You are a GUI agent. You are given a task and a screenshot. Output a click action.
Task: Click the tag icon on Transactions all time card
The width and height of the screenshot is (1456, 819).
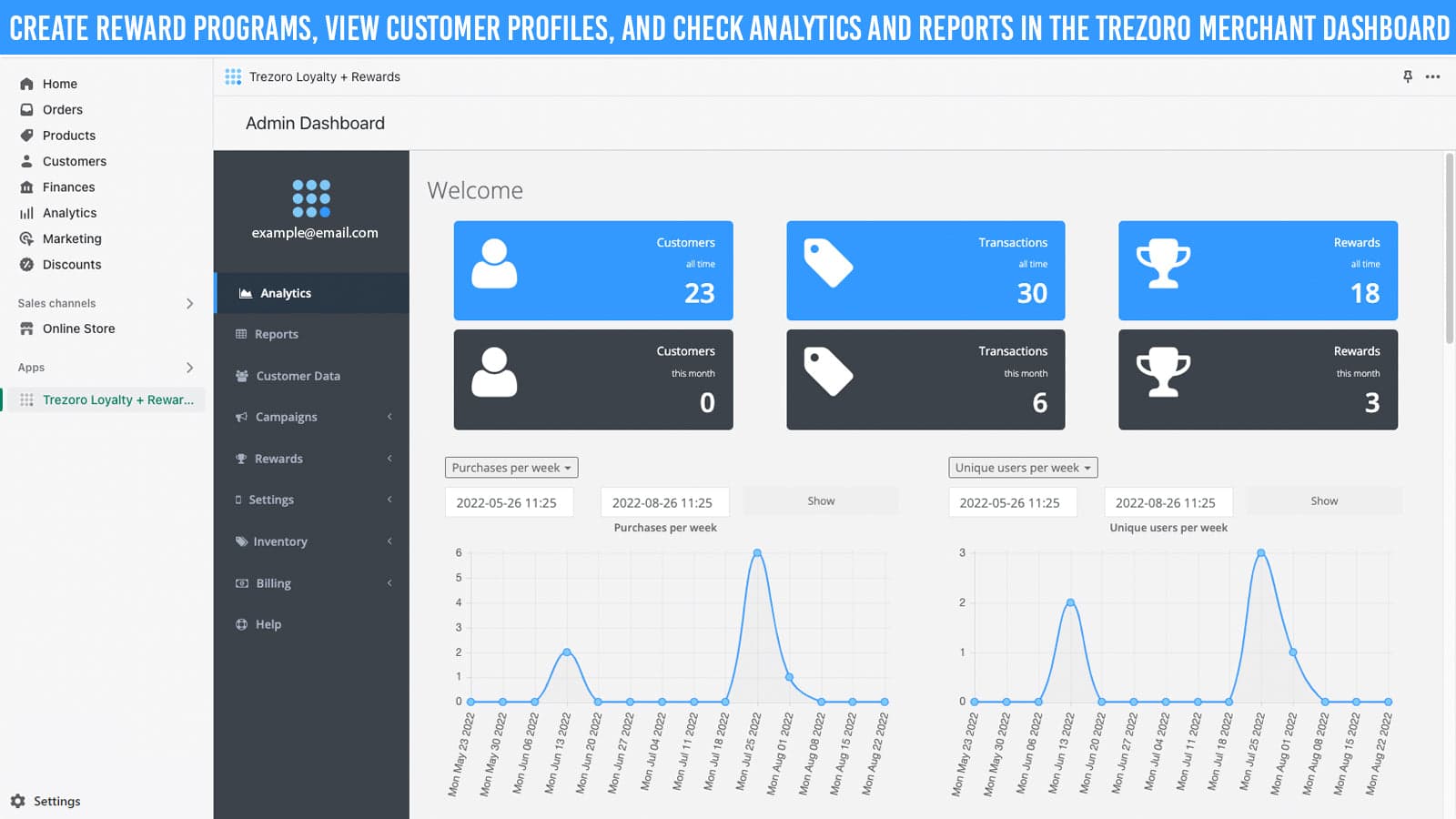click(x=828, y=263)
